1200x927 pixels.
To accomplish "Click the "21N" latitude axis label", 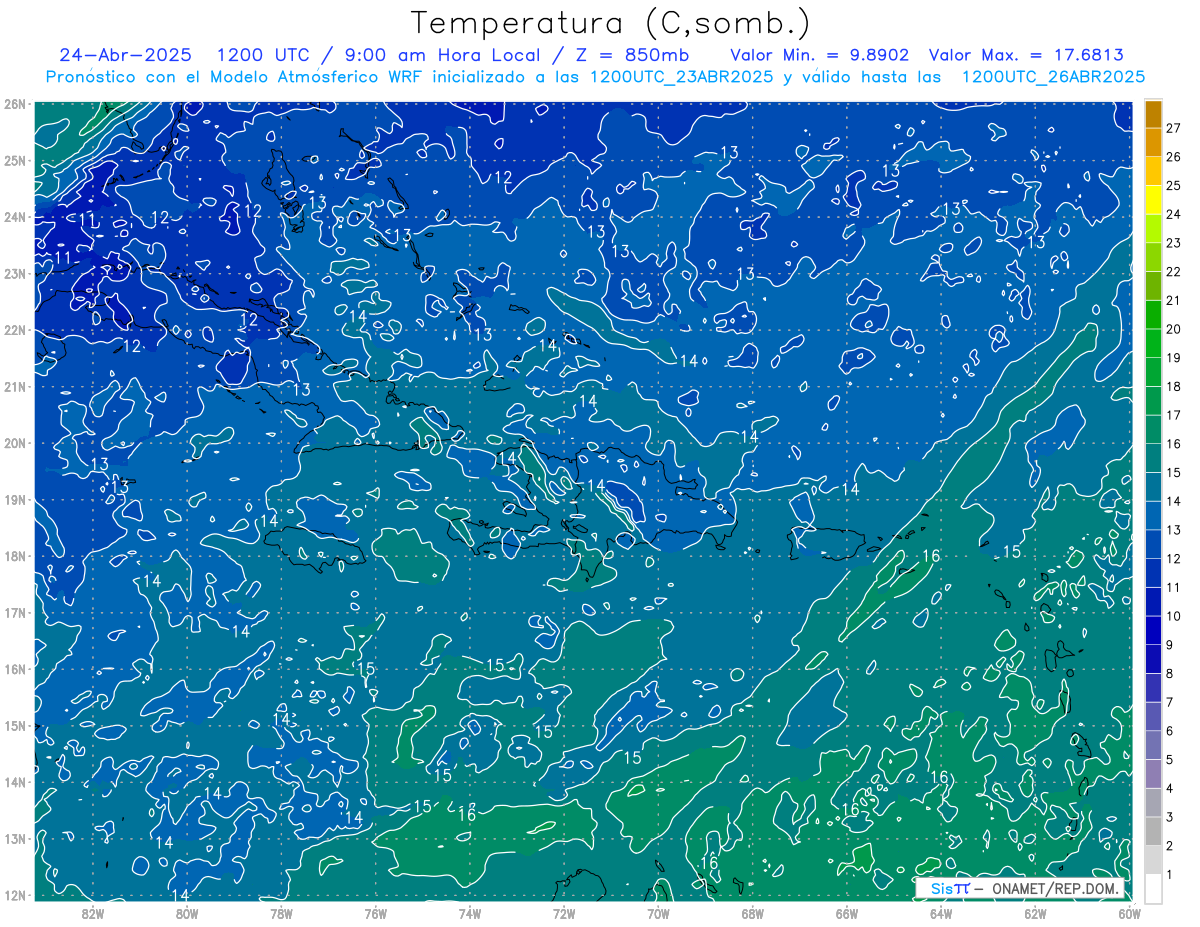I will pos(15,386).
